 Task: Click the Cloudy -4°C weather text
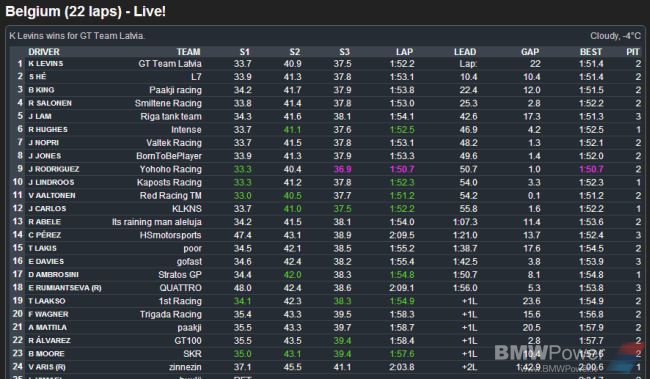click(x=616, y=36)
